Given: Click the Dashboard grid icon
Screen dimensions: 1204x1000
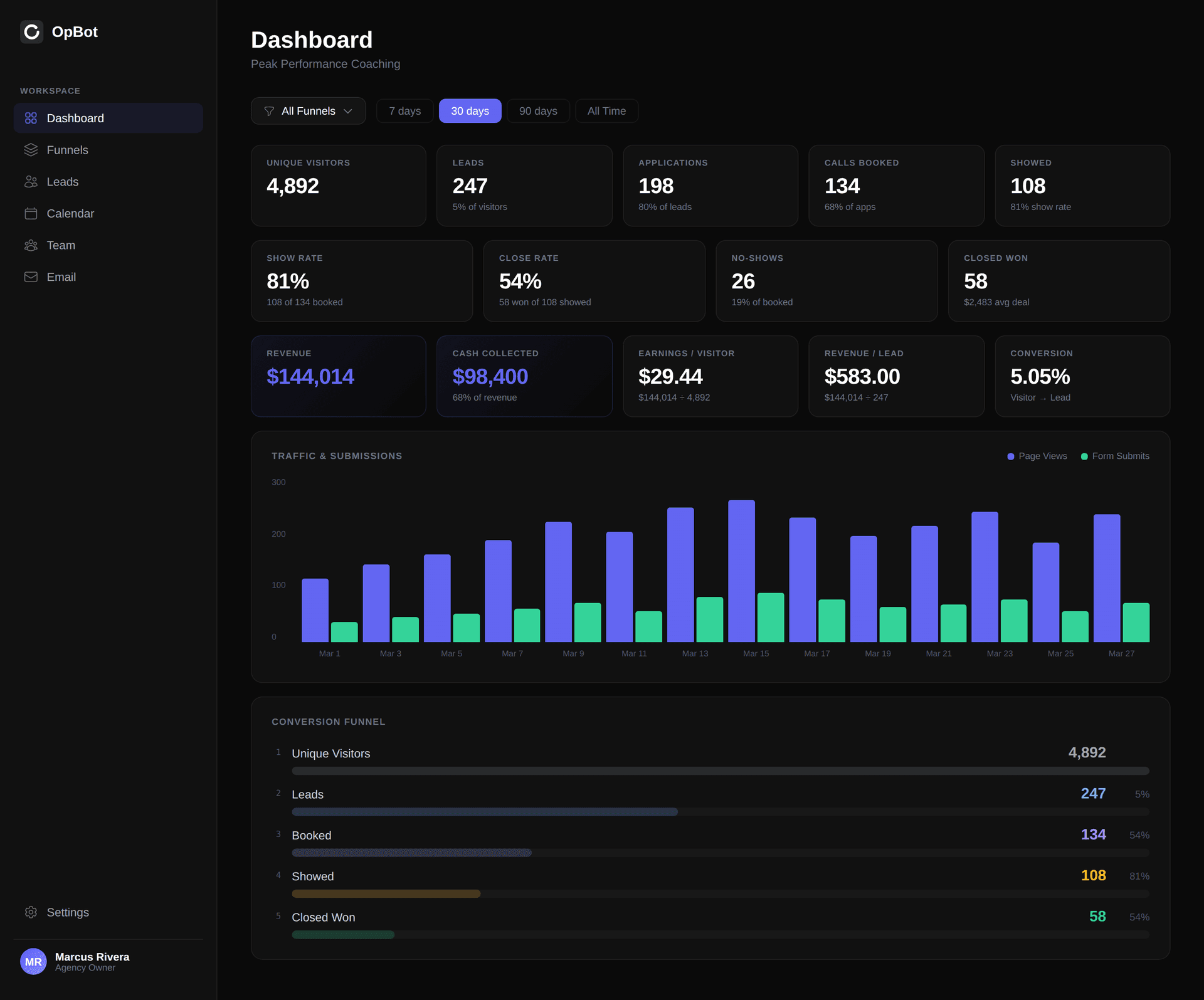Looking at the screenshot, I should (31, 117).
